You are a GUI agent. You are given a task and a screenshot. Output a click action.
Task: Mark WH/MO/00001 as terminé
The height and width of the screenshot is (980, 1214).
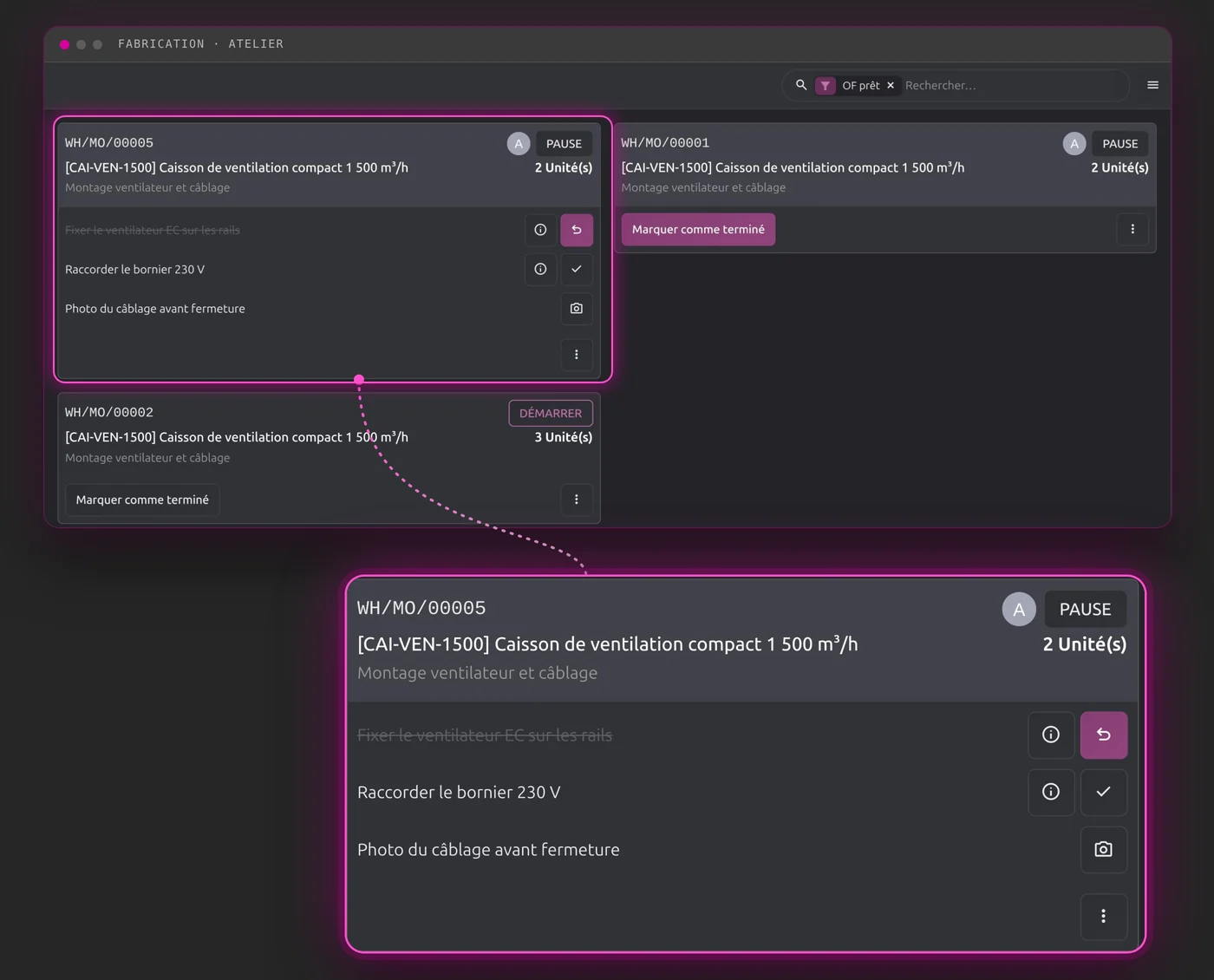698,229
